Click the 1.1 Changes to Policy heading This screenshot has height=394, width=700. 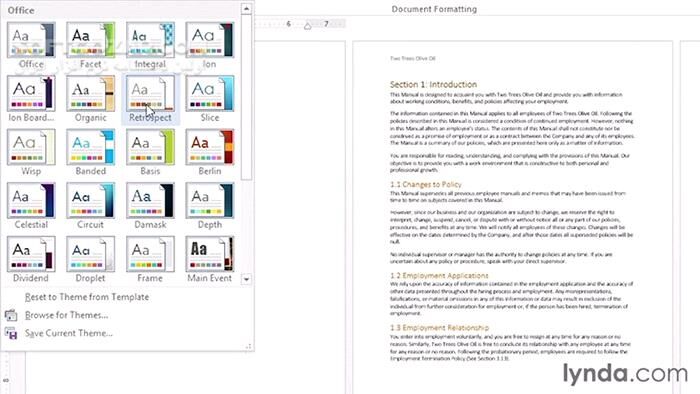[425, 184]
